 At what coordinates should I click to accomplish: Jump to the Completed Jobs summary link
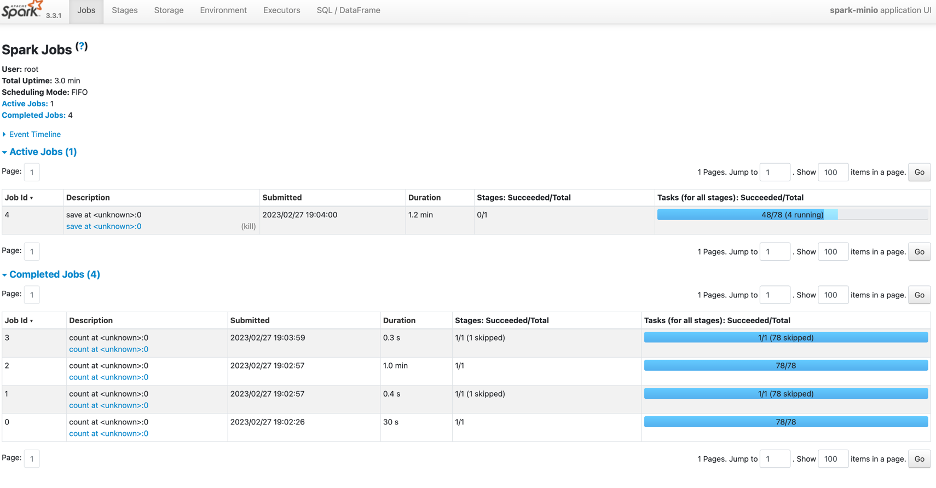point(33,115)
